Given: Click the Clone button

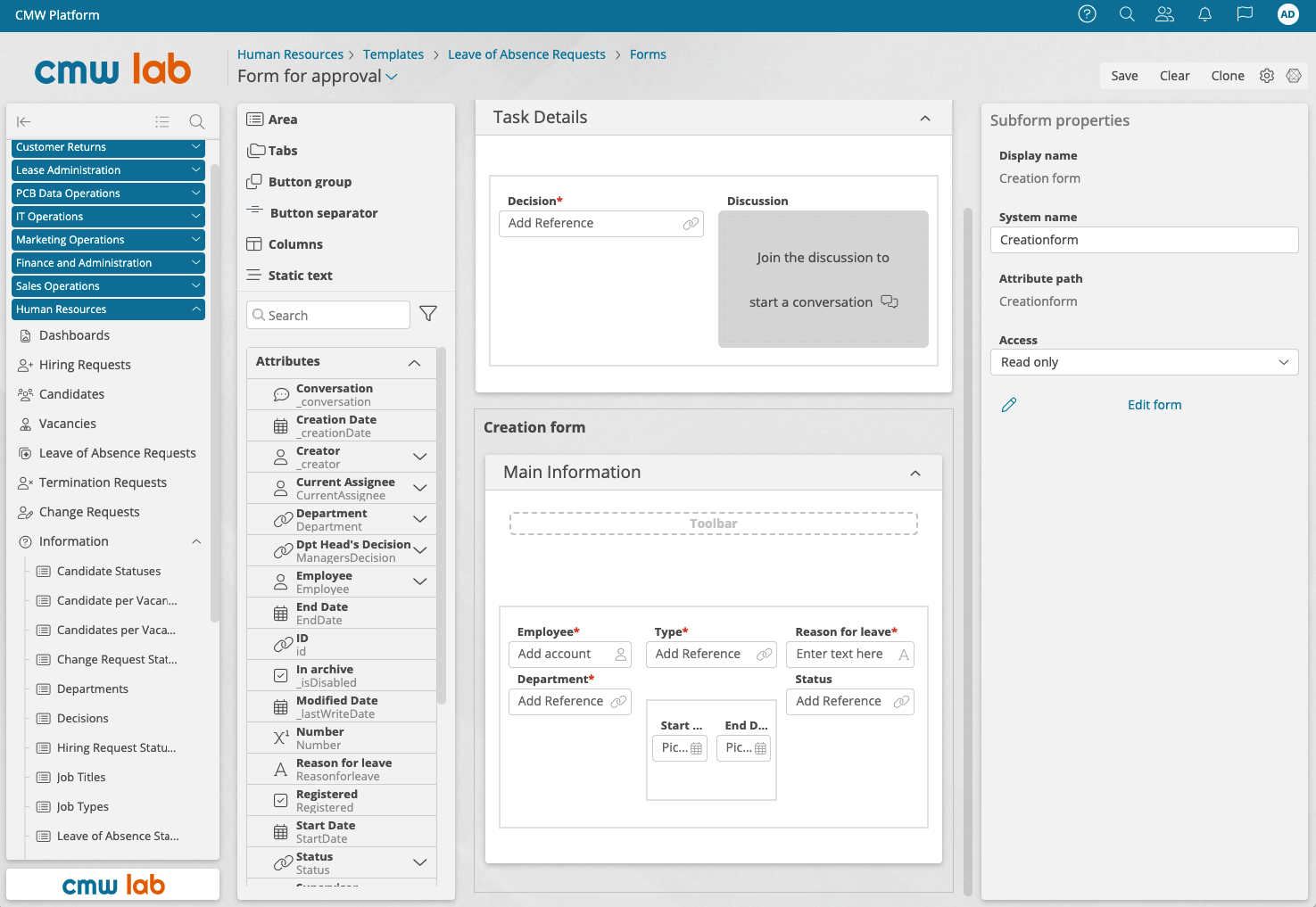Looking at the screenshot, I should (1228, 76).
